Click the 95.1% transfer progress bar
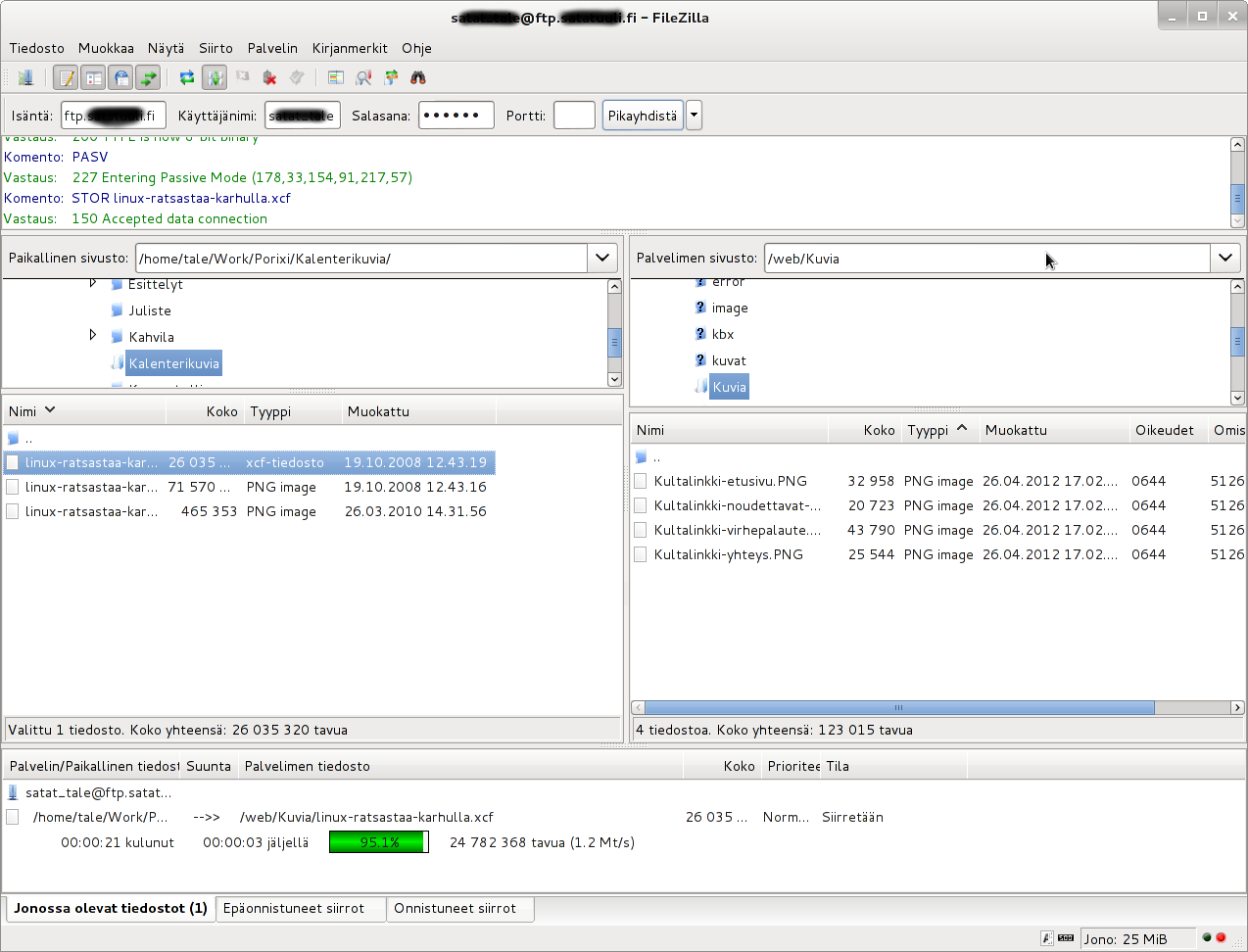This screenshot has height=952, width=1248. coord(379,842)
